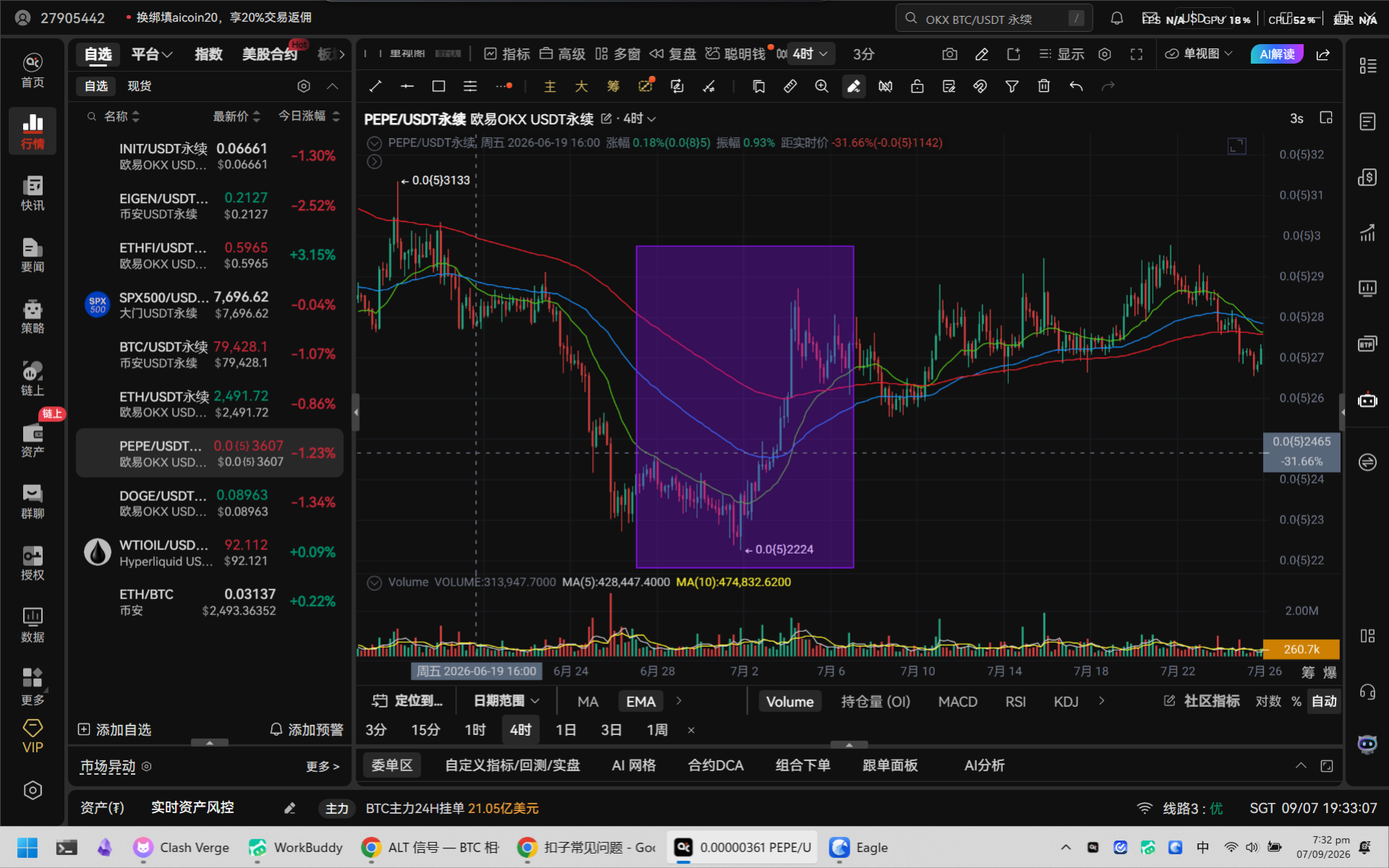1389x868 pixels.
Task: Select the 1日 timeframe tab
Action: coord(565,730)
